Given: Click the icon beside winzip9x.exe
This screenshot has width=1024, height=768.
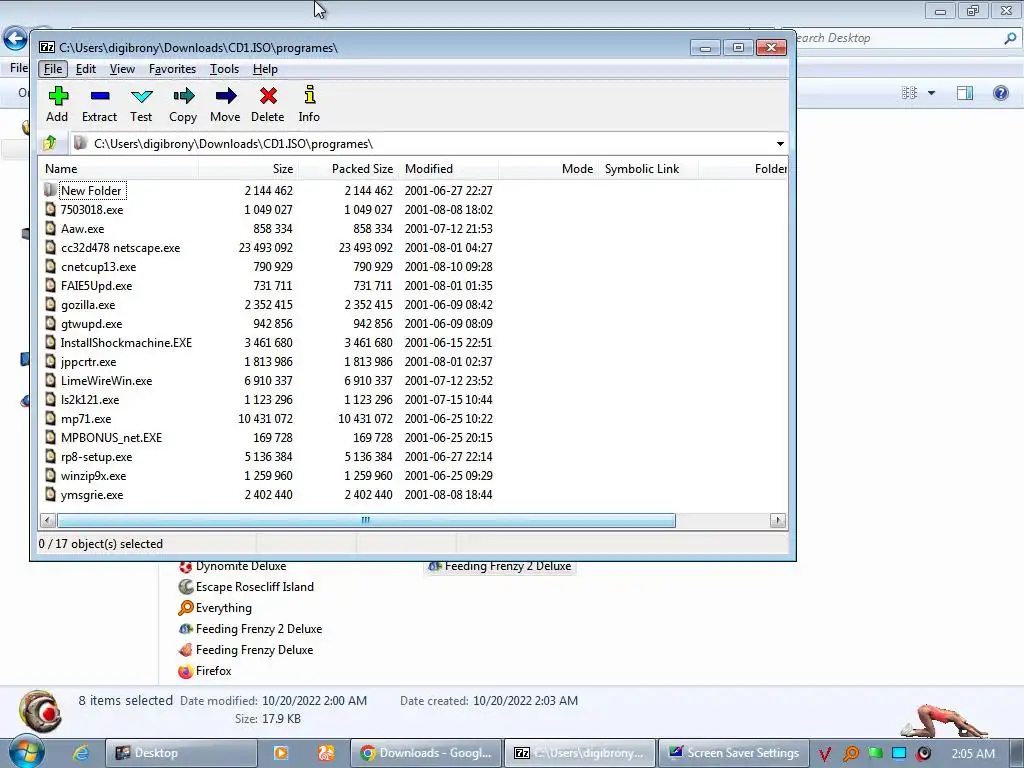Looking at the screenshot, I should [50, 475].
